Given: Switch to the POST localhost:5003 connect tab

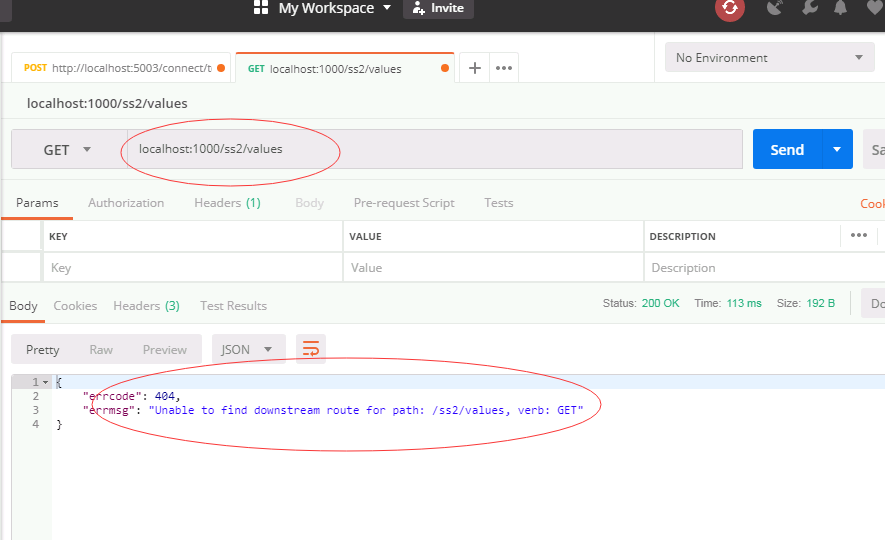Looking at the screenshot, I should click(121, 68).
